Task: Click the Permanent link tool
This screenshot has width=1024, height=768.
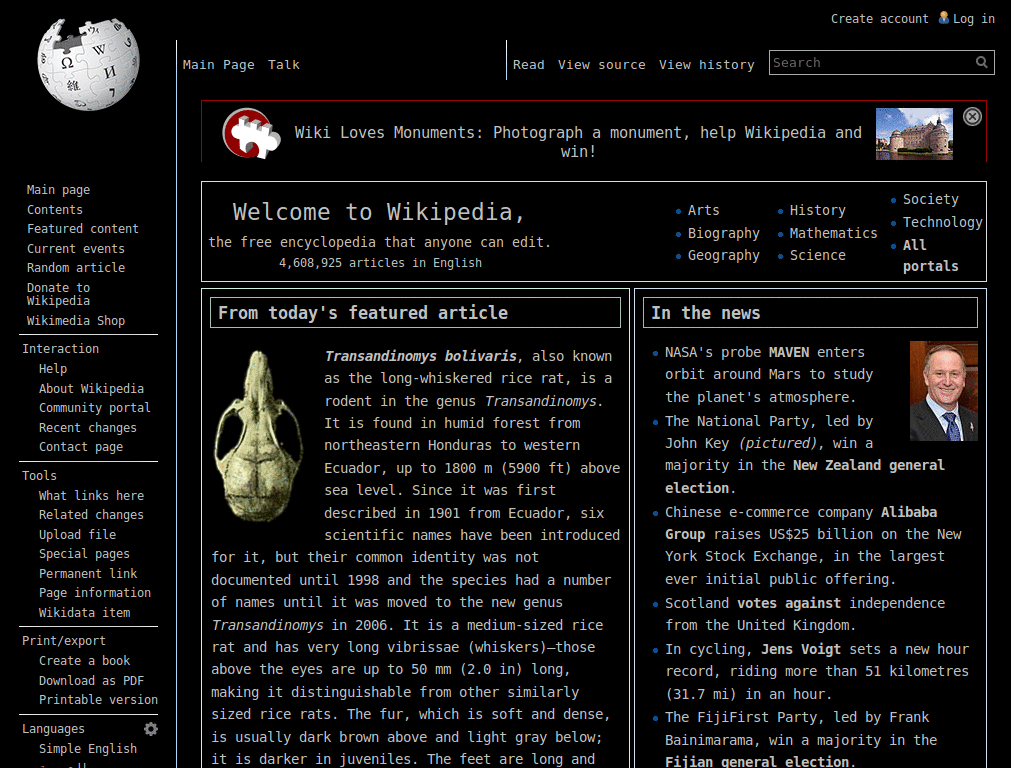Action: click(88, 573)
